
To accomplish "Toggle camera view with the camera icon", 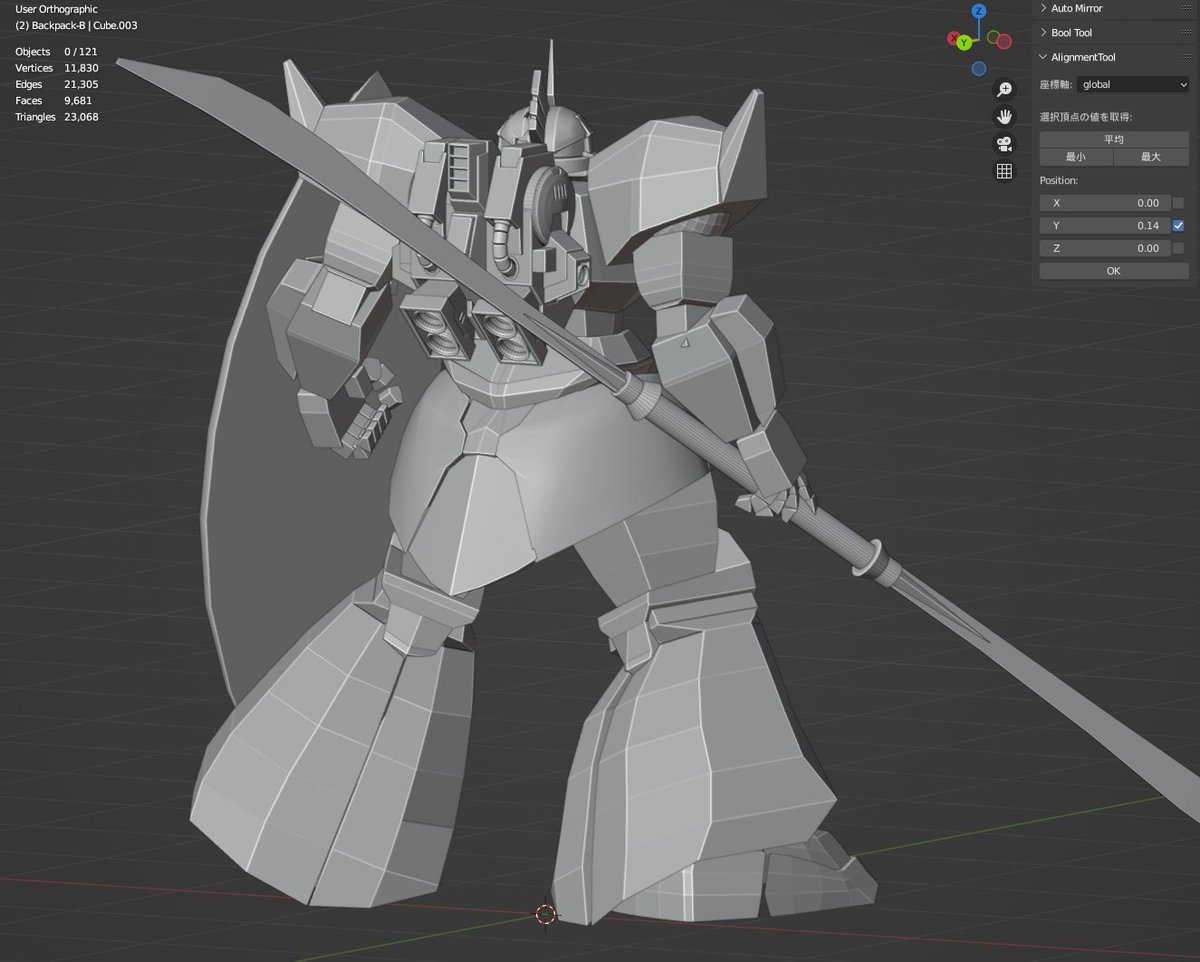I will click(x=1004, y=144).
